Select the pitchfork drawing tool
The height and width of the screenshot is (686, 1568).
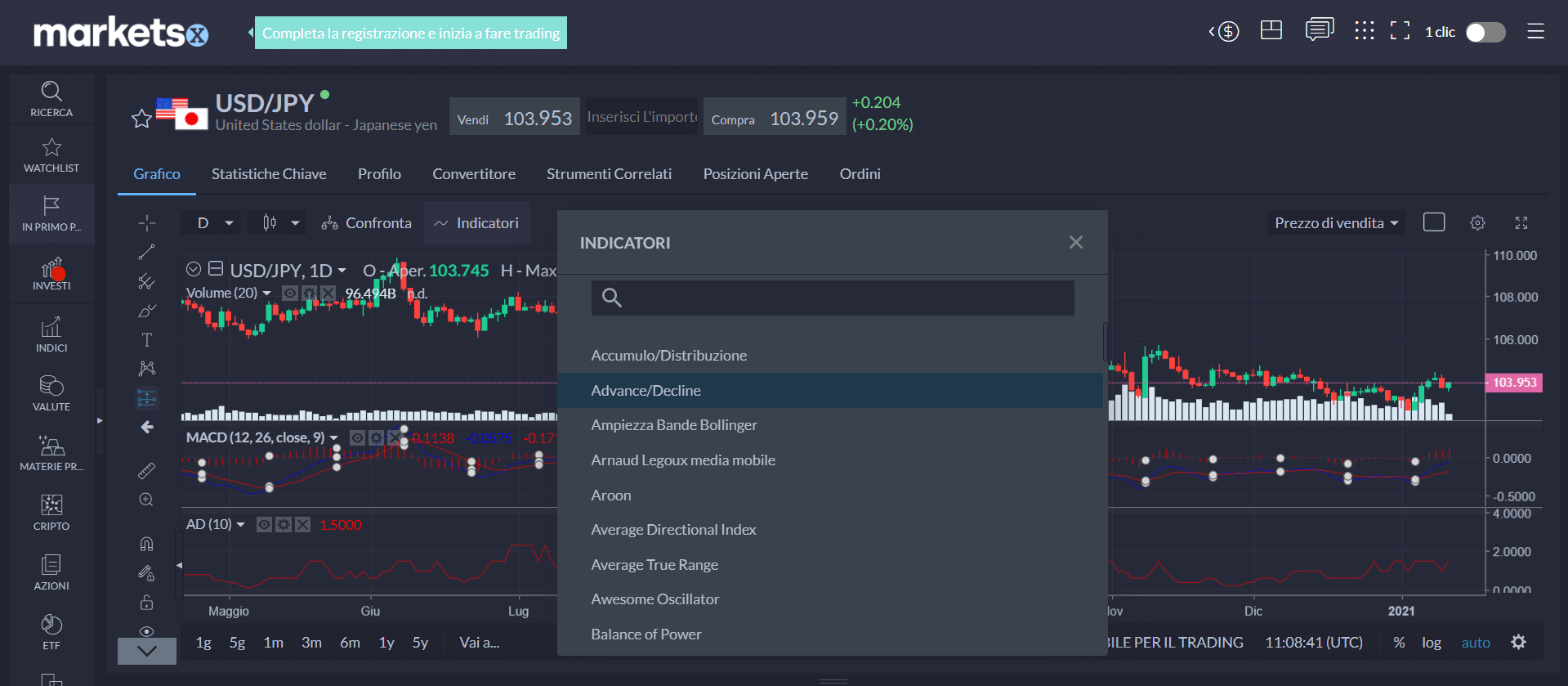pos(147,281)
